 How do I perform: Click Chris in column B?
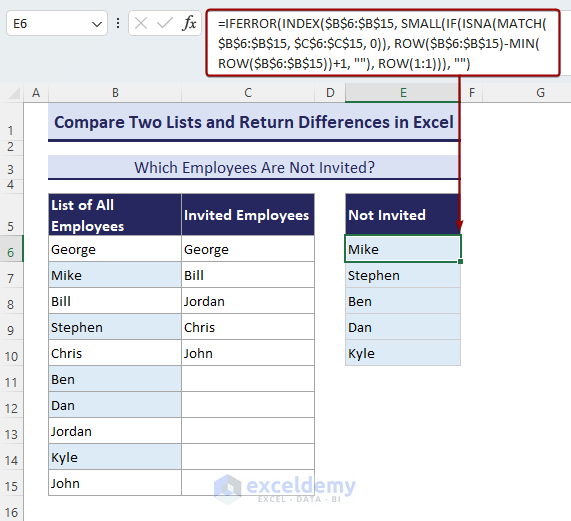point(115,353)
